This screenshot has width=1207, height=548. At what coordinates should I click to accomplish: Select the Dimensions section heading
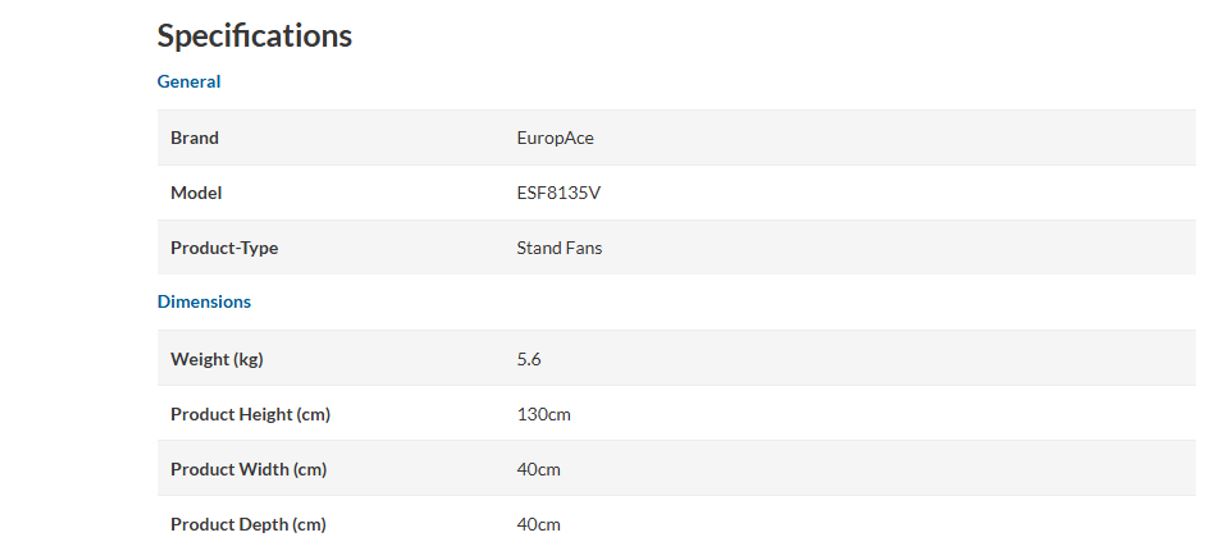click(204, 302)
